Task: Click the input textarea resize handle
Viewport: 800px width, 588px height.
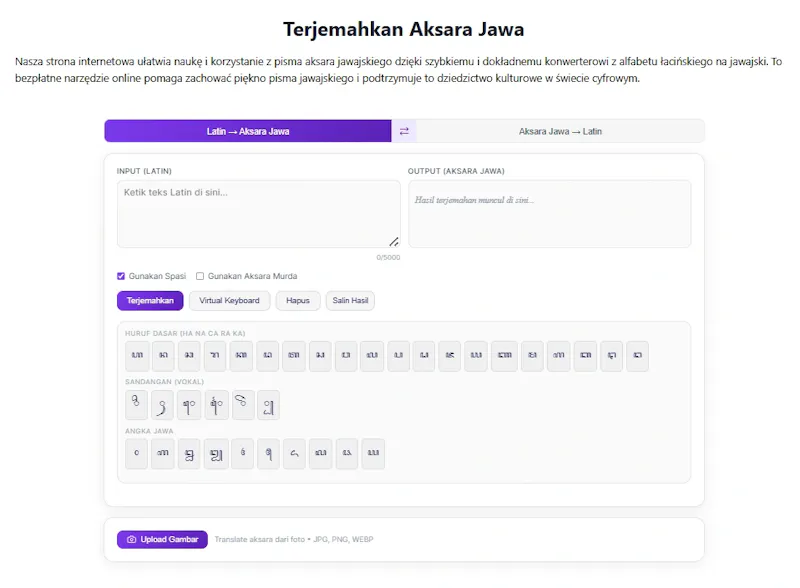Action: [394, 242]
